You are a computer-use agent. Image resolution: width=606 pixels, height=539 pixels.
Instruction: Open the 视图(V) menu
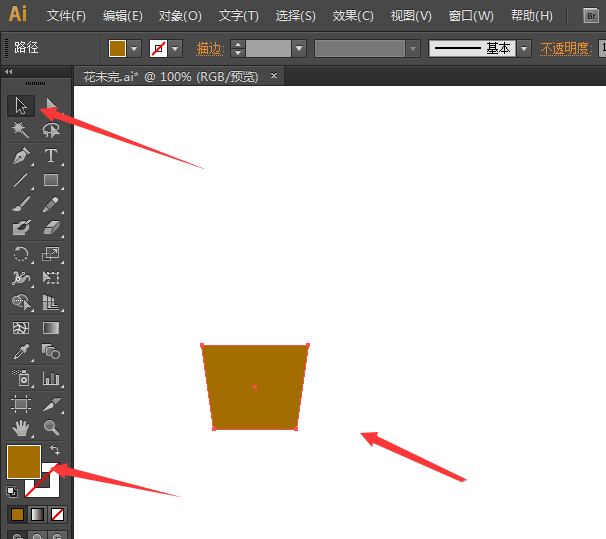click(x=411, y=16)
